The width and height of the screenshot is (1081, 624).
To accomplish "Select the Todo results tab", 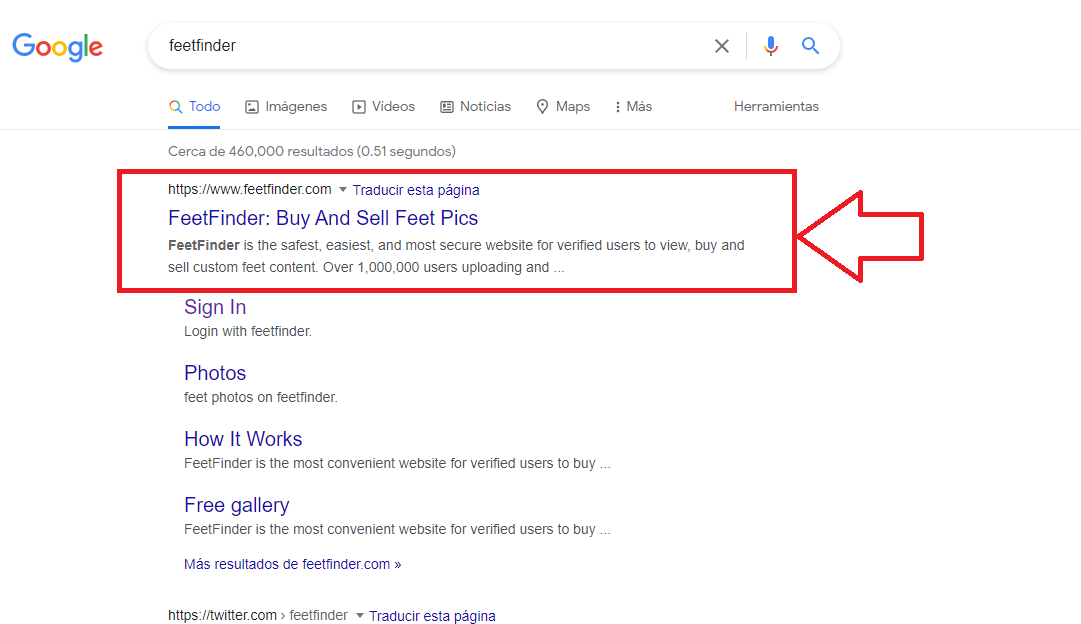I will (194, 107).
